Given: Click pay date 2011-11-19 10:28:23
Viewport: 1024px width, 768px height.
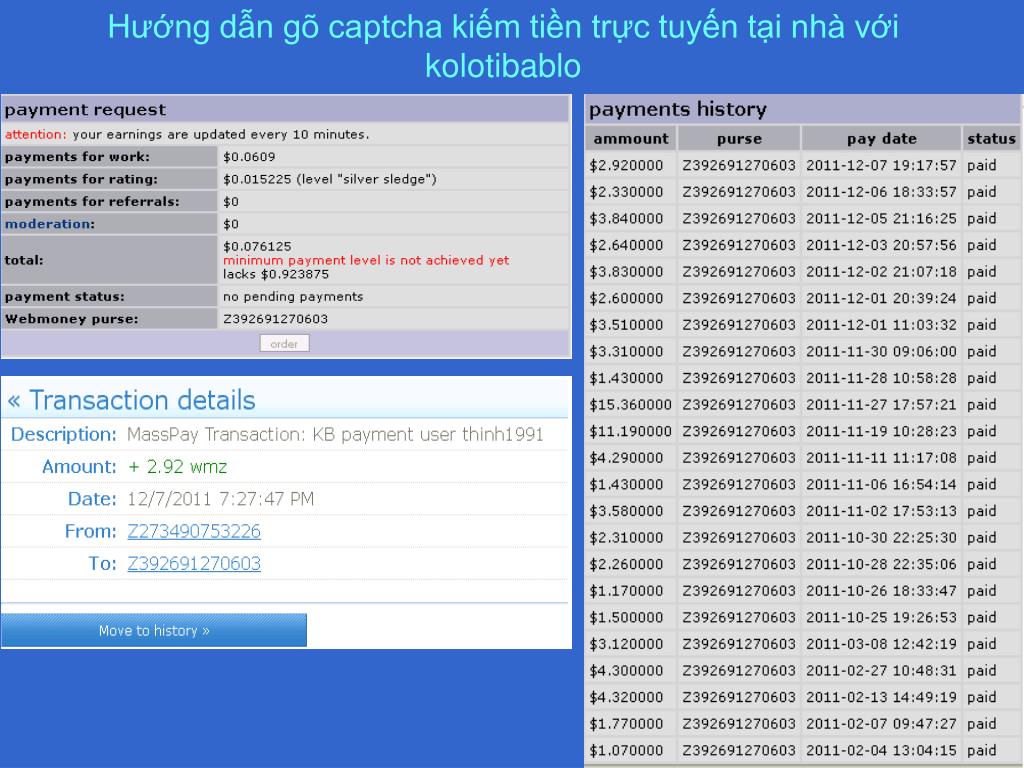Looking at the screenshot, I should (881, 431).
